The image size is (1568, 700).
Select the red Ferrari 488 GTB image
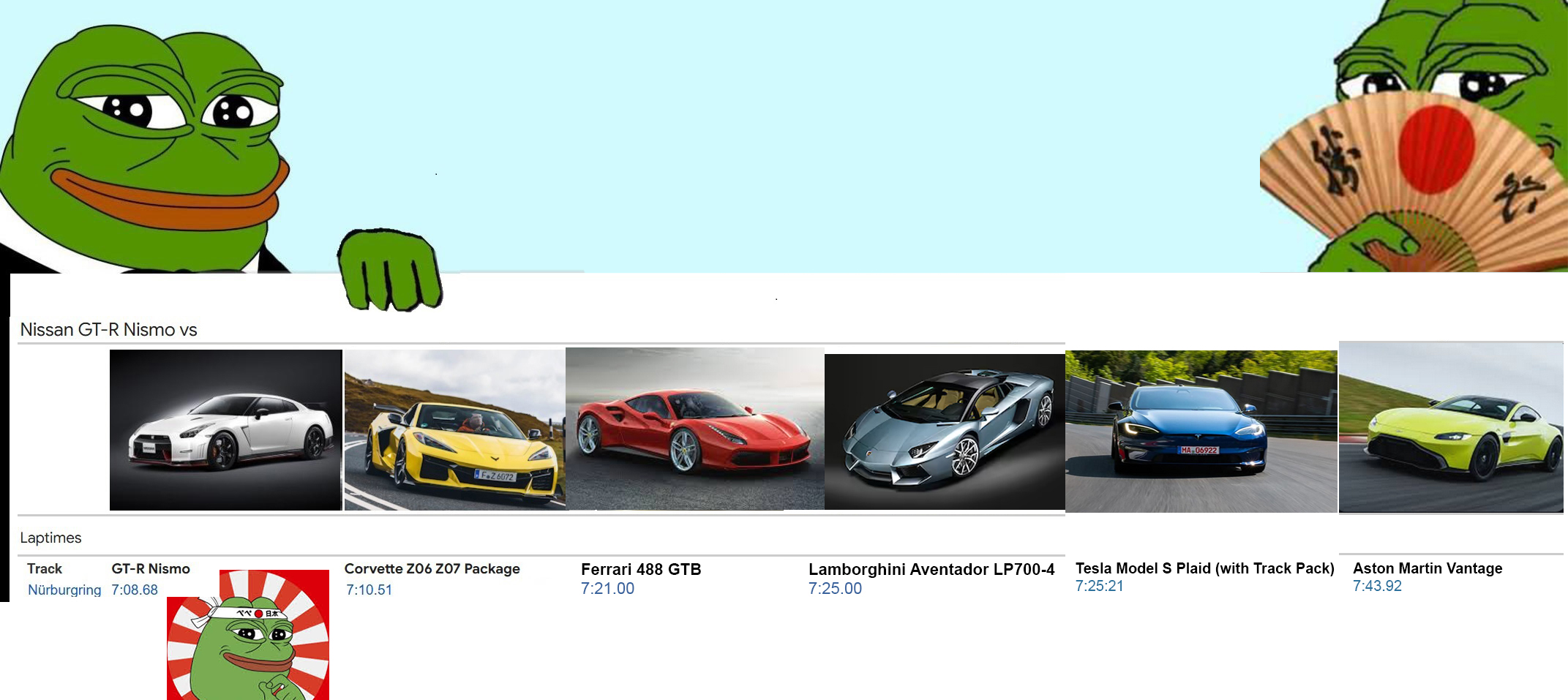click(695, 429)
